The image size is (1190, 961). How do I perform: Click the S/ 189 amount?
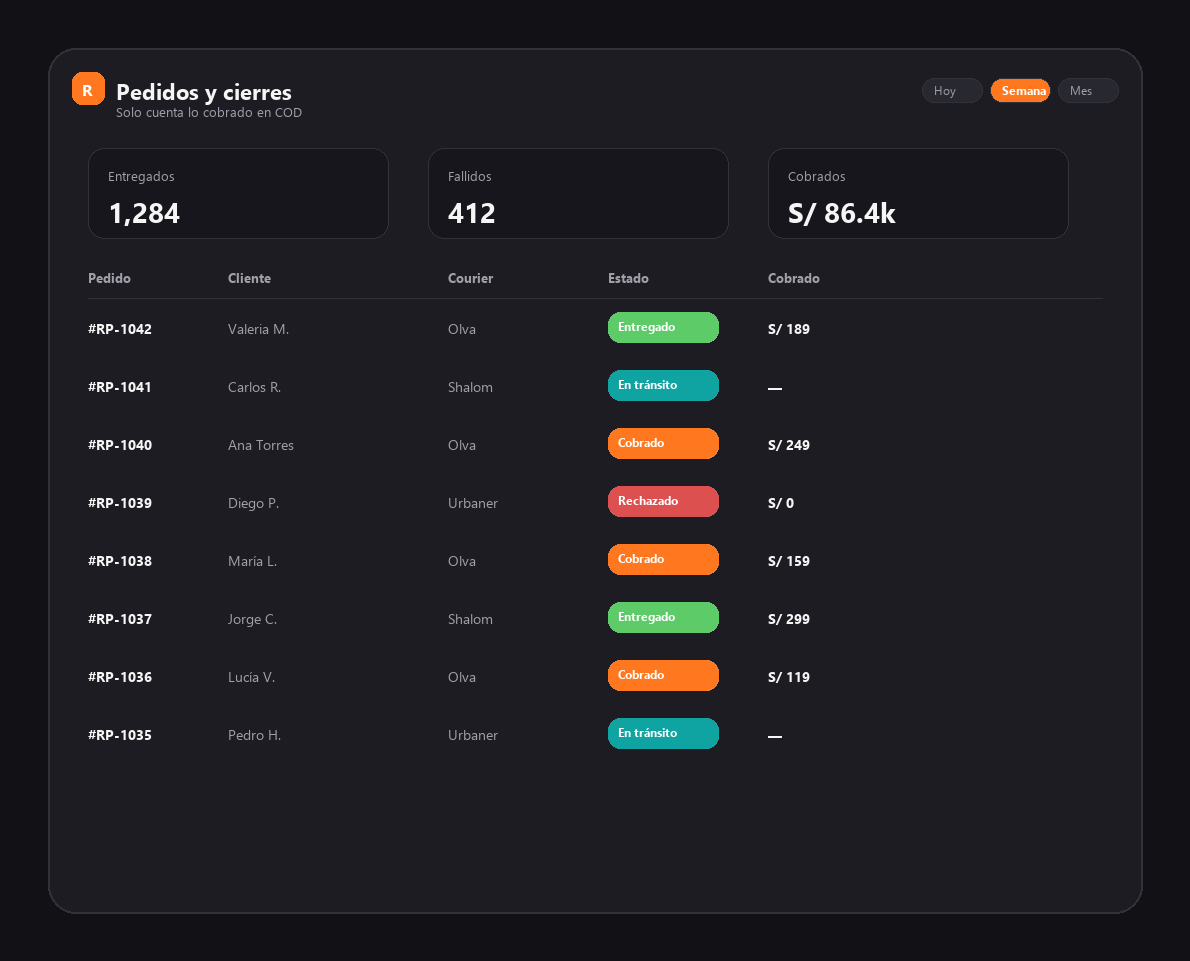click(x=789, y=329)
